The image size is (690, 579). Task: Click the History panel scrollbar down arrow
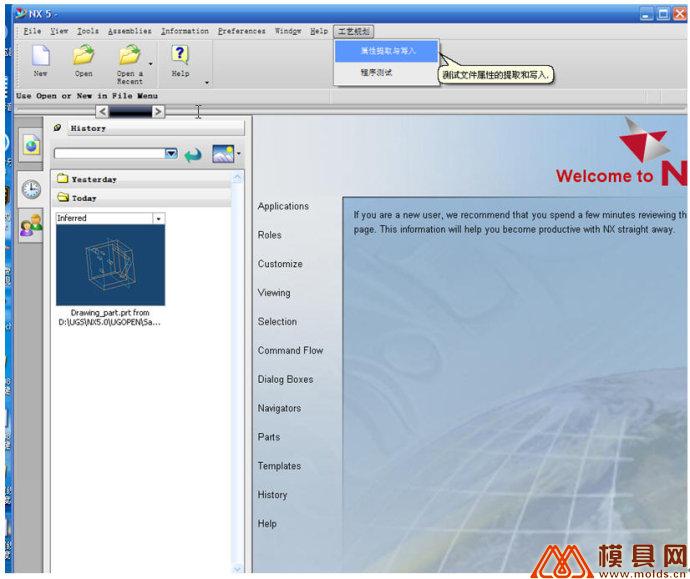[237, 568]
